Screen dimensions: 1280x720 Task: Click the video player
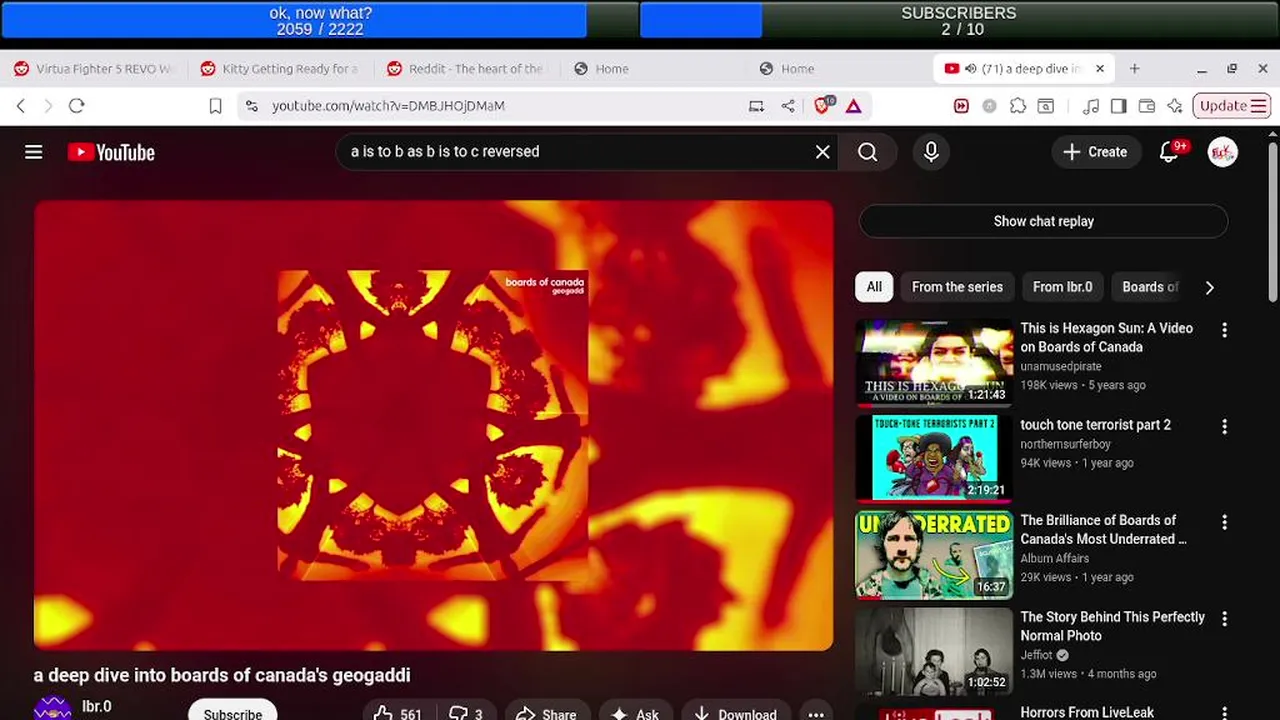[433, 425]
